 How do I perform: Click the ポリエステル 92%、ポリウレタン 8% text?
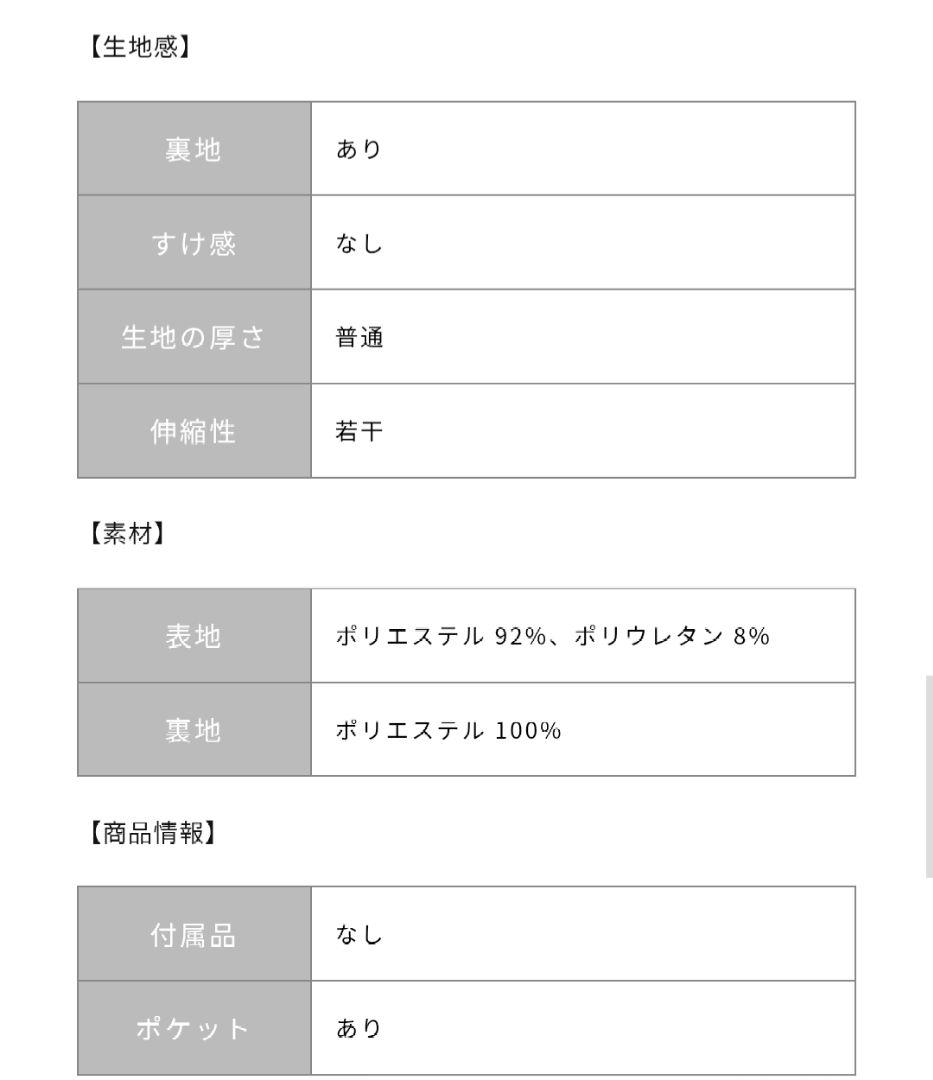[551, 636]
